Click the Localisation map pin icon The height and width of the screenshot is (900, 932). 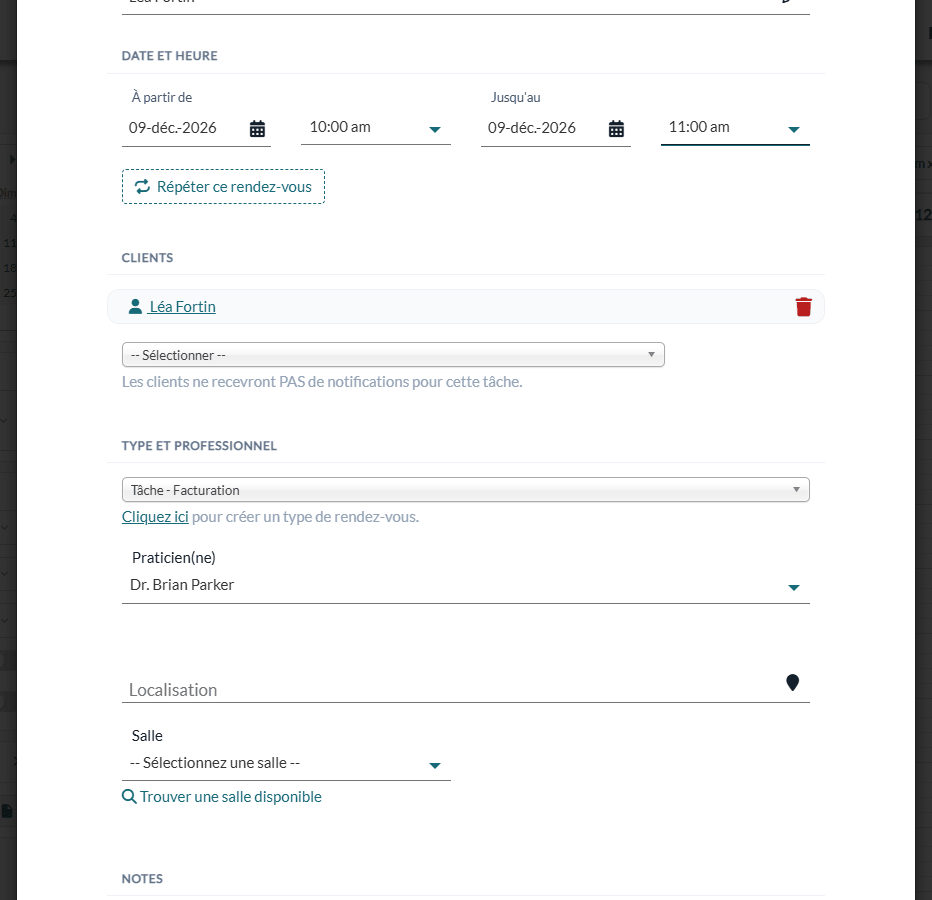792,682
